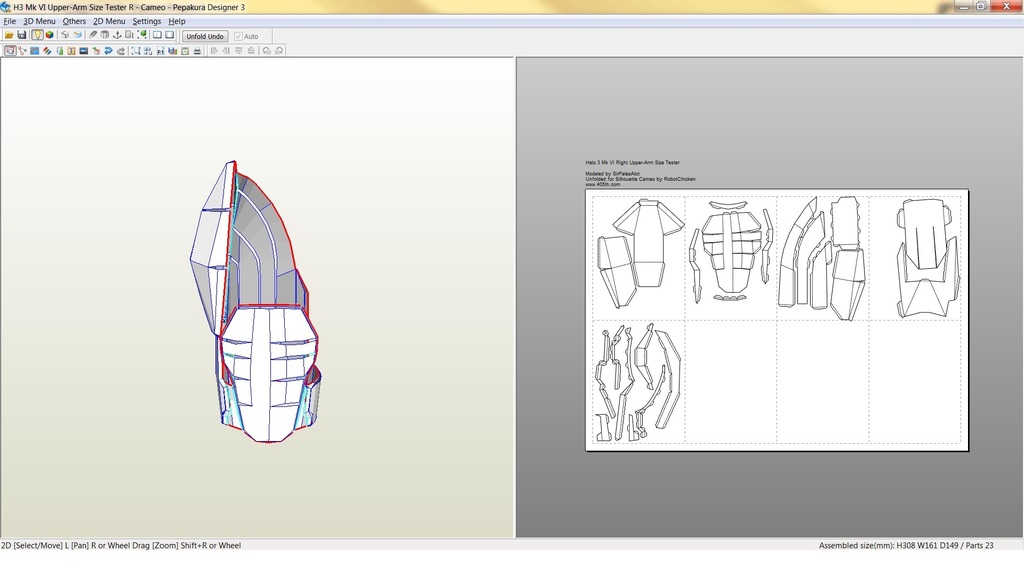The width and height of the screenshot is (1024, 576).
Task: Click the Open file folder icon
Action: coord(9,35)
